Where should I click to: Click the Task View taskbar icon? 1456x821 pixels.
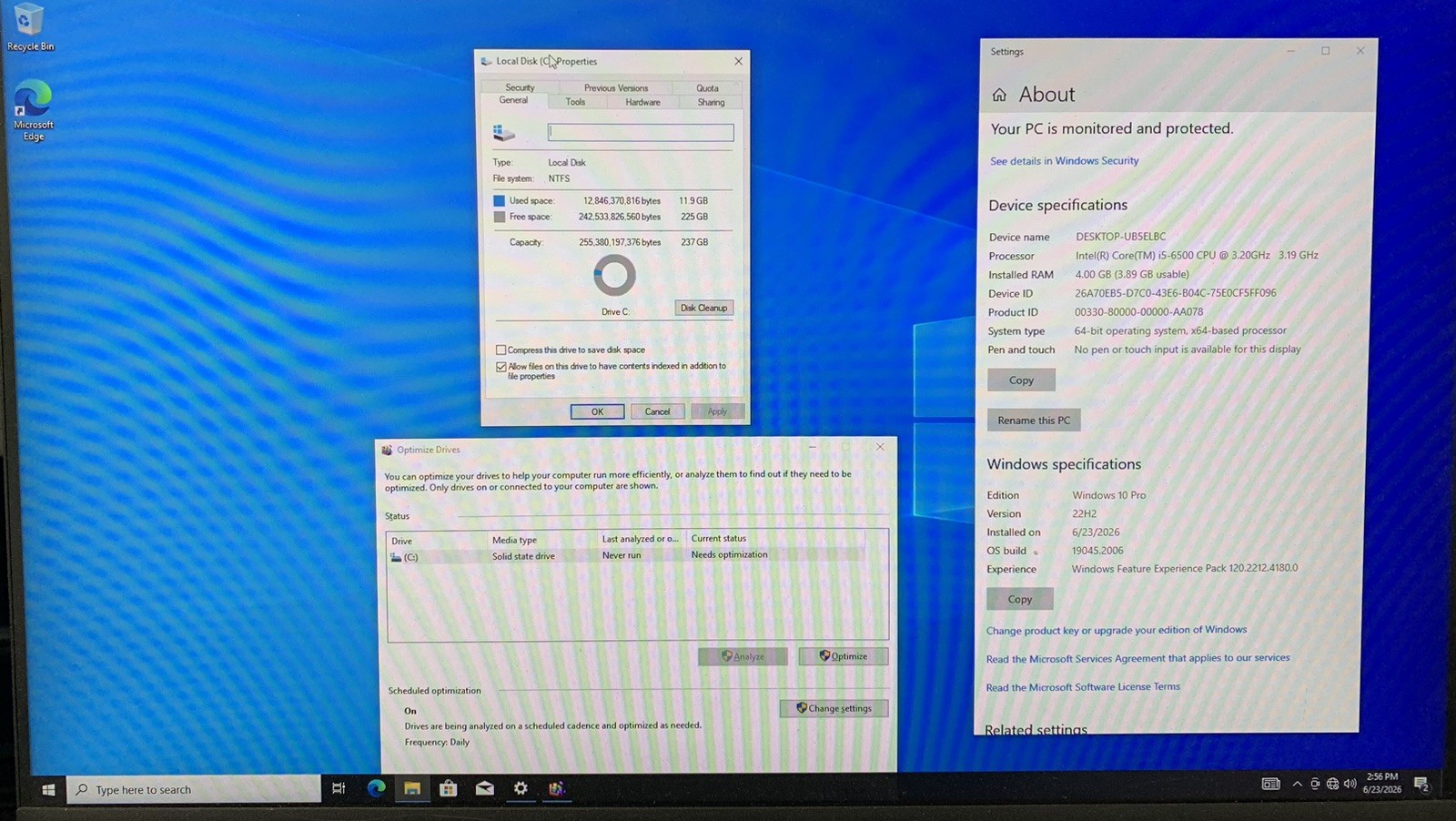(339, 788)
